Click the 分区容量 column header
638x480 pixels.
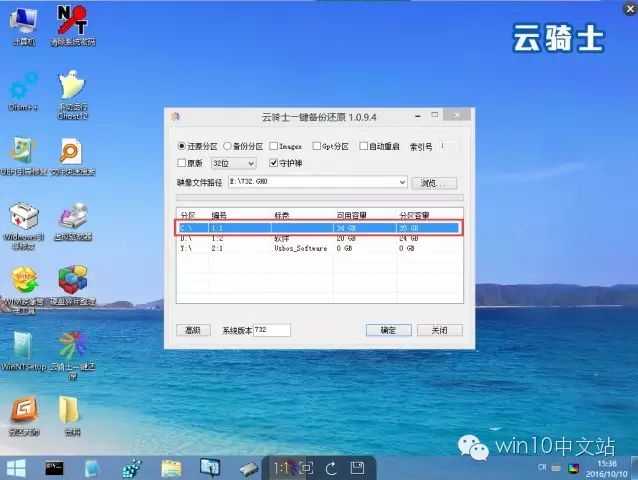pyautogui.click(x=414, y=215)
